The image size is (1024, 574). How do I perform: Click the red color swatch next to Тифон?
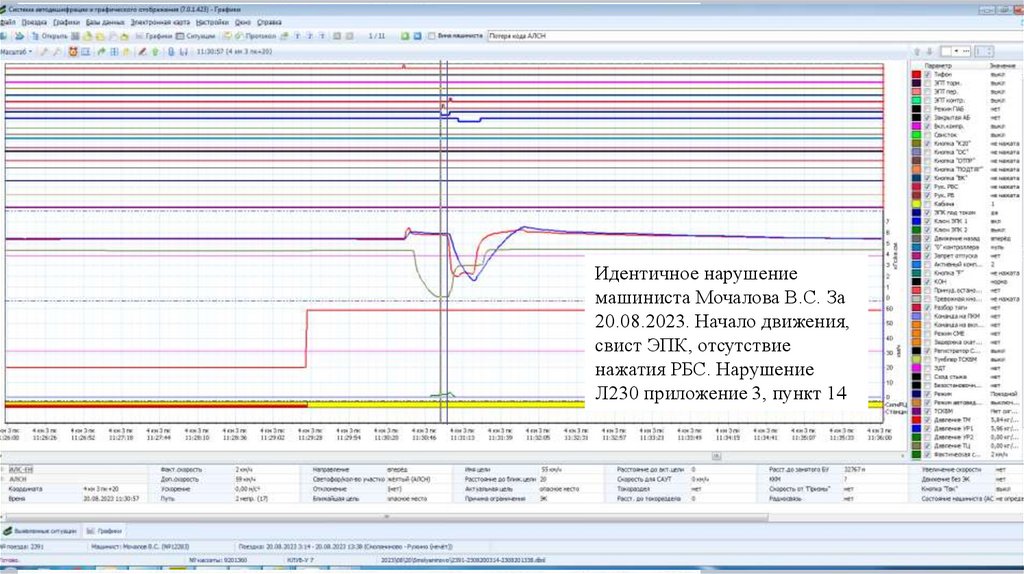tap(915, 75)
